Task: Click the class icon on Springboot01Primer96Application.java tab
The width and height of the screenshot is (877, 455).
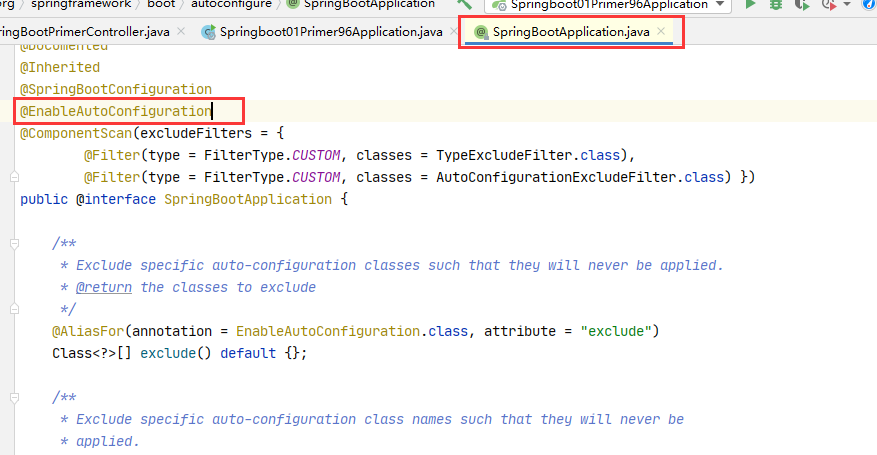Action: [208, 32]
